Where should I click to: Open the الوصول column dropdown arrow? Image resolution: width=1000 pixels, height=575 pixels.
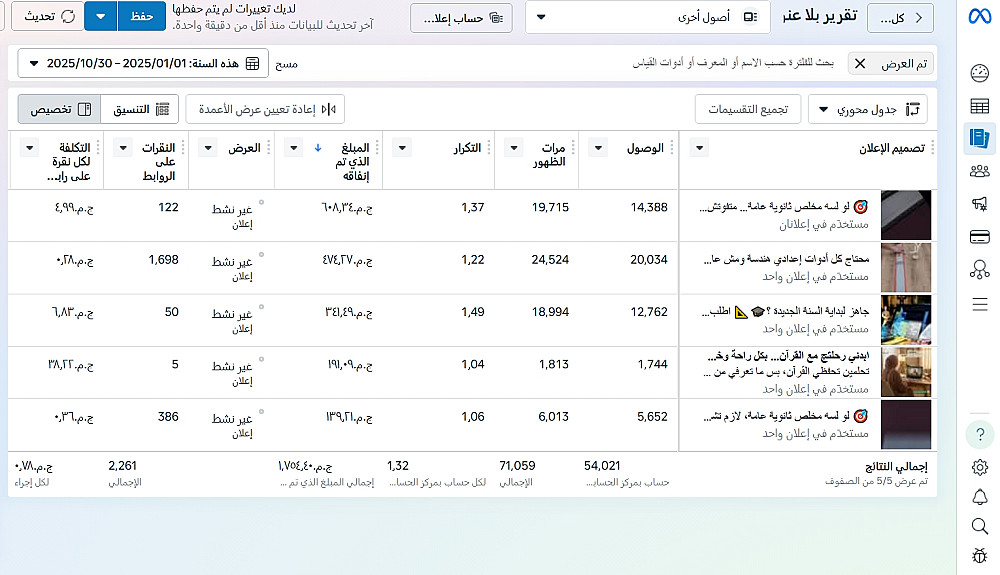tap(598, 148)
